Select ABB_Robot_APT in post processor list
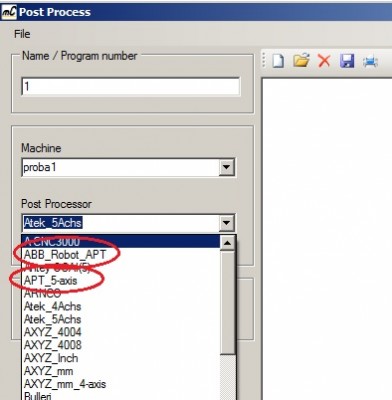 click(x=121, y=254)
